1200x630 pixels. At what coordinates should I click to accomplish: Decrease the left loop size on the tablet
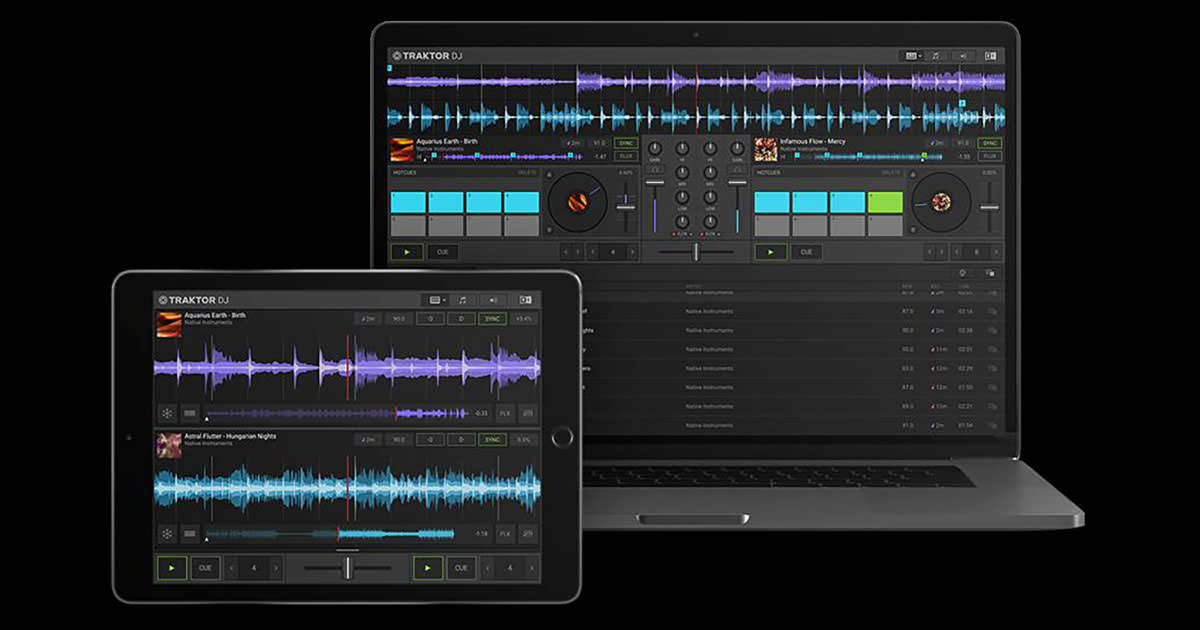[x=233, y=568]
